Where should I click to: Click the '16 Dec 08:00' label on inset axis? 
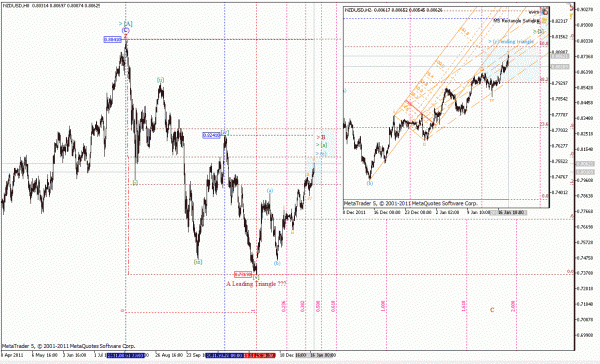387,212
